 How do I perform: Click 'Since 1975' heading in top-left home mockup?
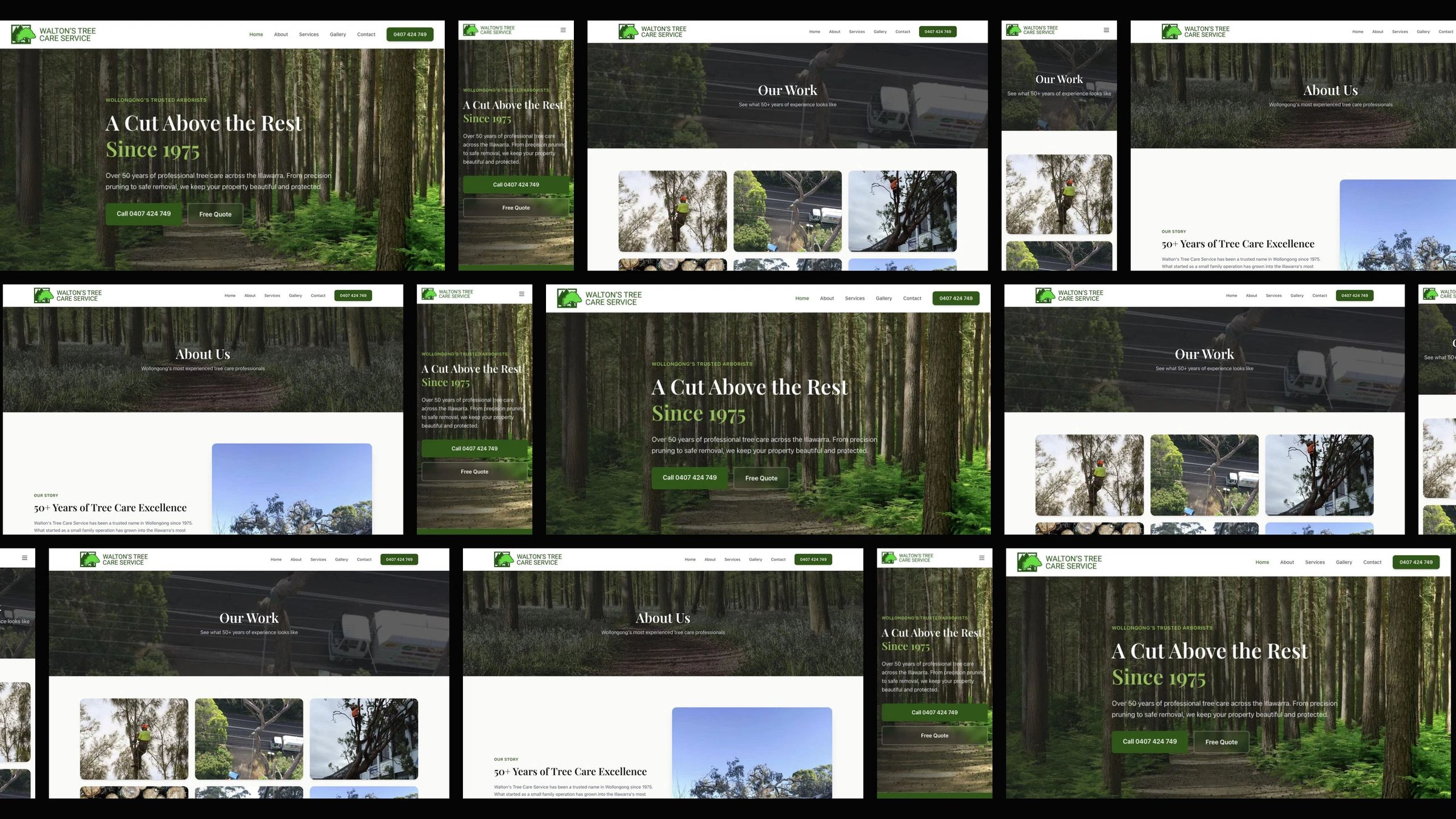click(x=153, y=149)
